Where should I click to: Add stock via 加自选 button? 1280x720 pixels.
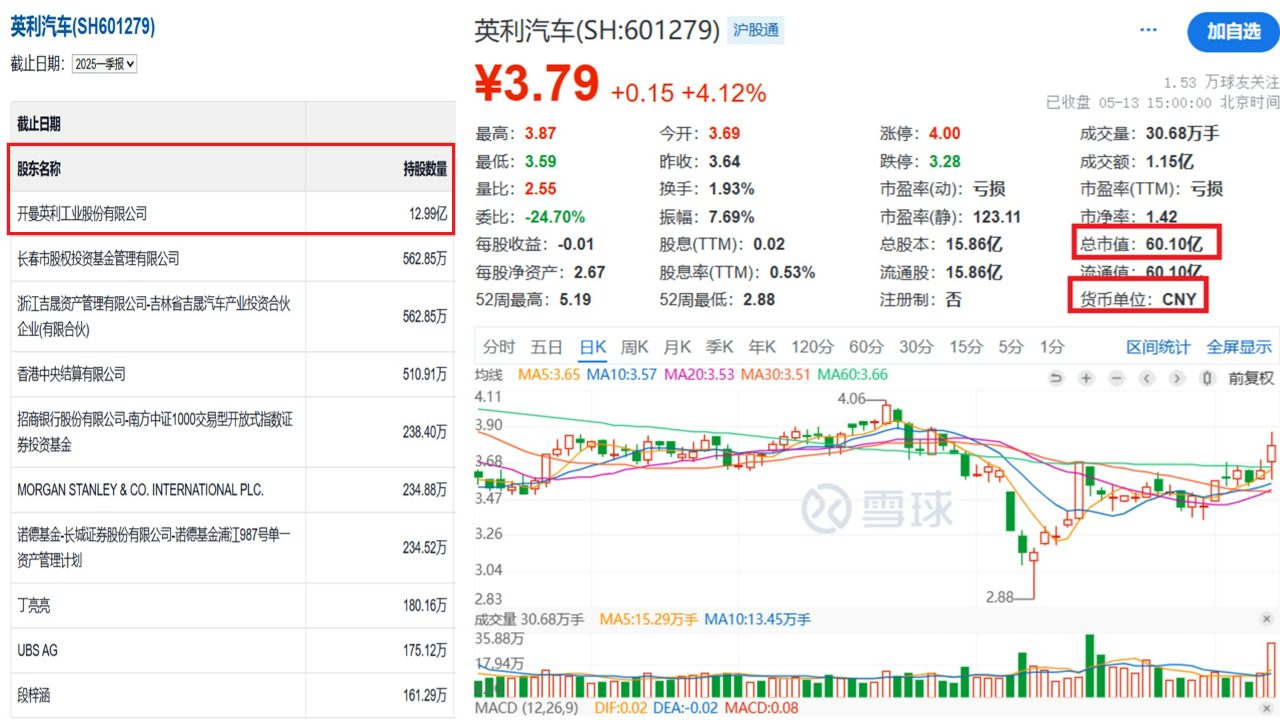(x=1233, y=32)
